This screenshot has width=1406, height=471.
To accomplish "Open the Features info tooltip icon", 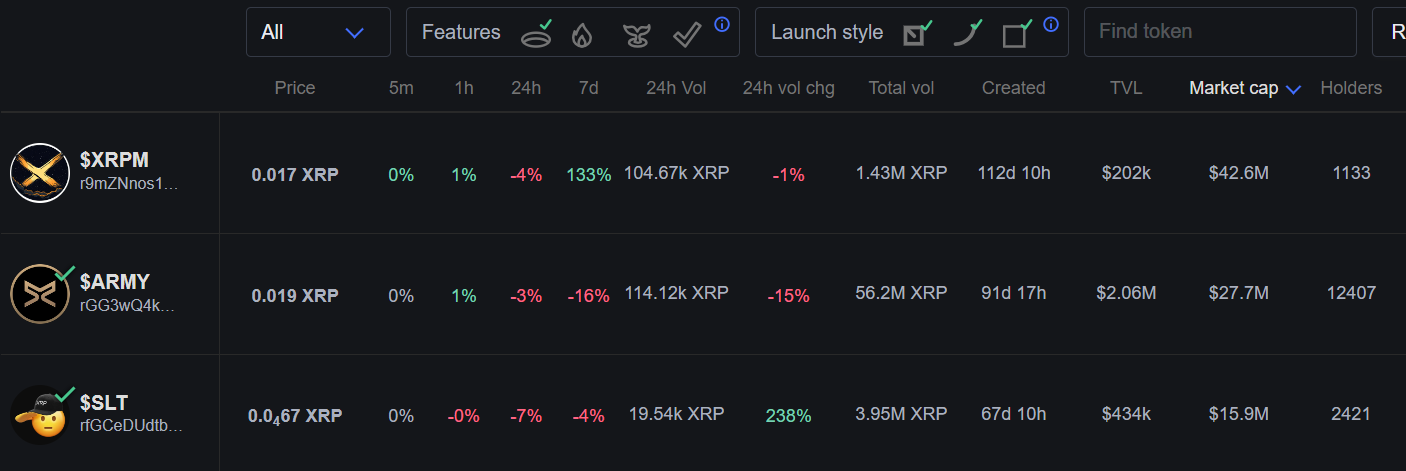I will (x=722, y=24).
